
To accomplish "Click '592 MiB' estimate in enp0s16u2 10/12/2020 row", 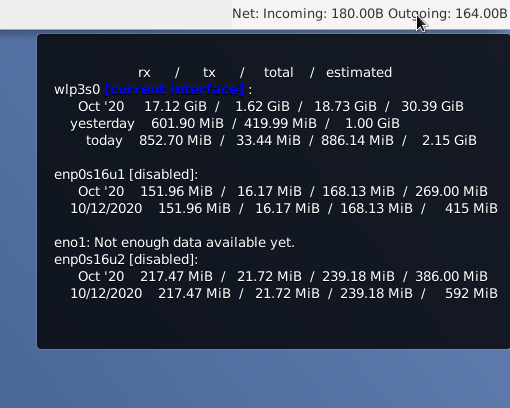I will [x=471, y=294].
